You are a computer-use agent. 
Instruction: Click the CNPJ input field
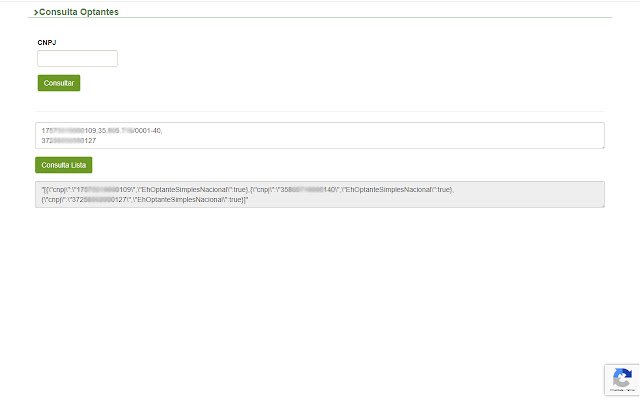[x=78, y=58]
